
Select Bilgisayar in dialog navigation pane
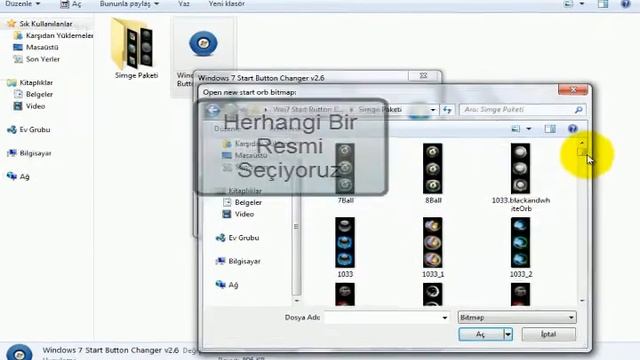[238, 261]
